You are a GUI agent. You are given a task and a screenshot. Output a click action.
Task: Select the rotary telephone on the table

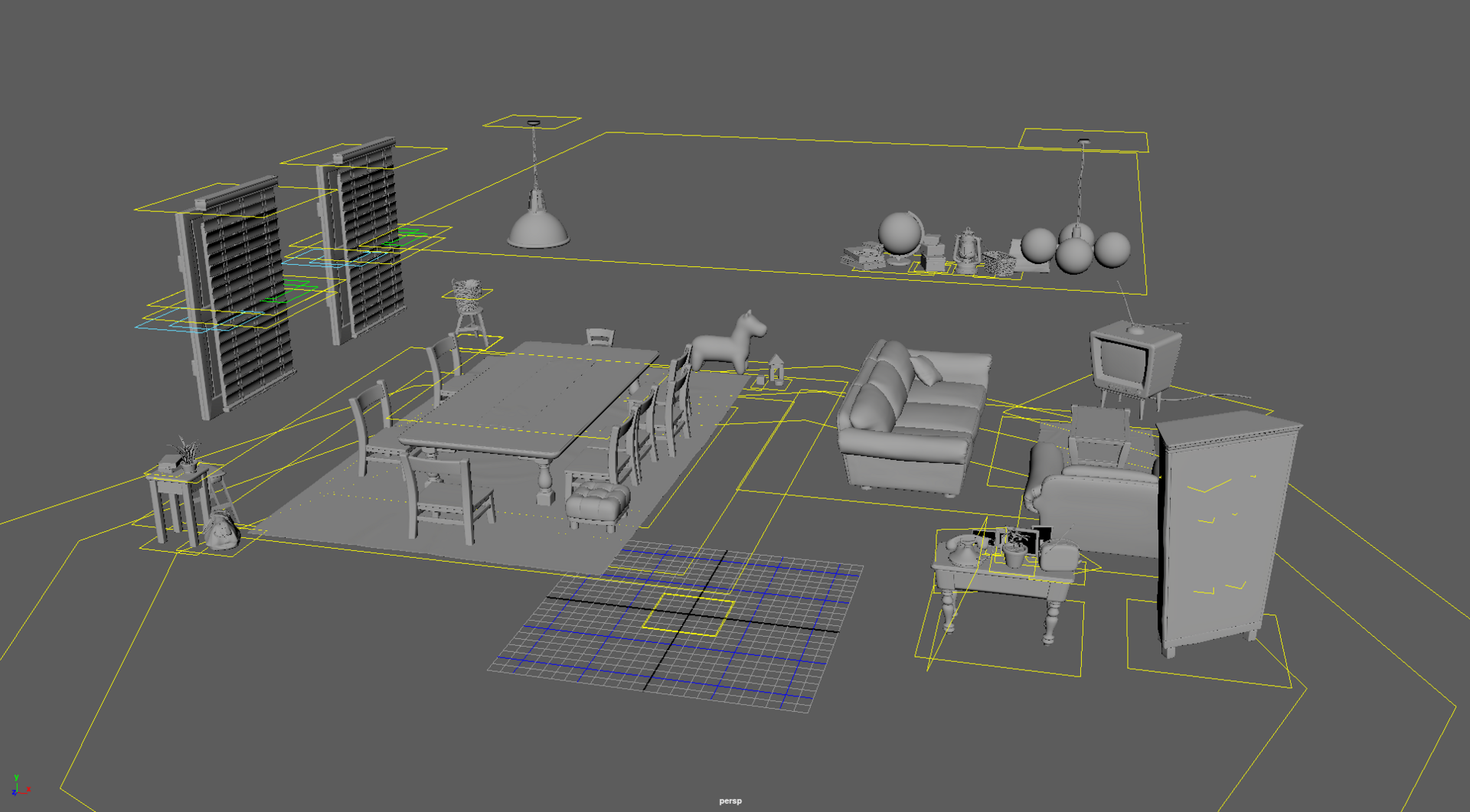coord(962,549)
